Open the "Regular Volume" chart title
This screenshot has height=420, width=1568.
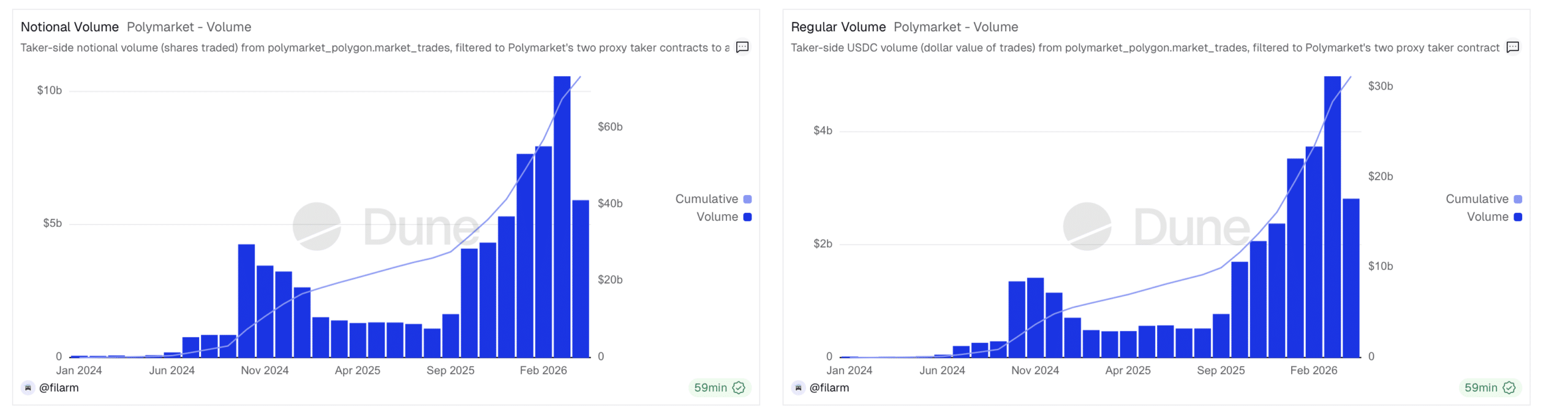[838, 27]
